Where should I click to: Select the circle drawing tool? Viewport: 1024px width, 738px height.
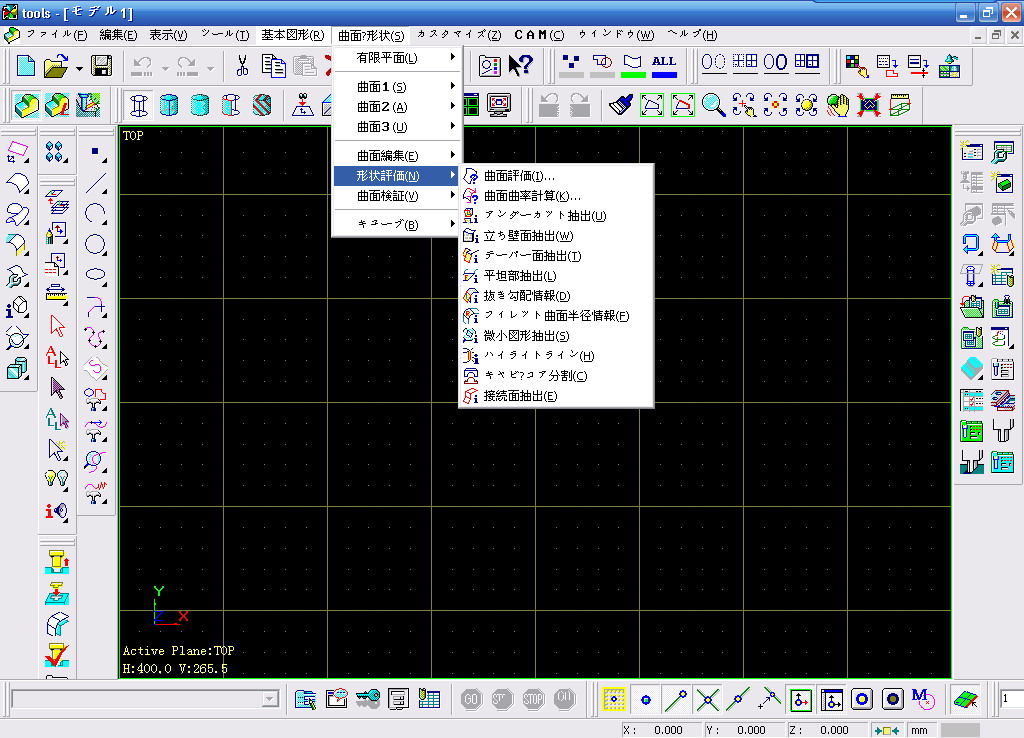pos(96,244)
